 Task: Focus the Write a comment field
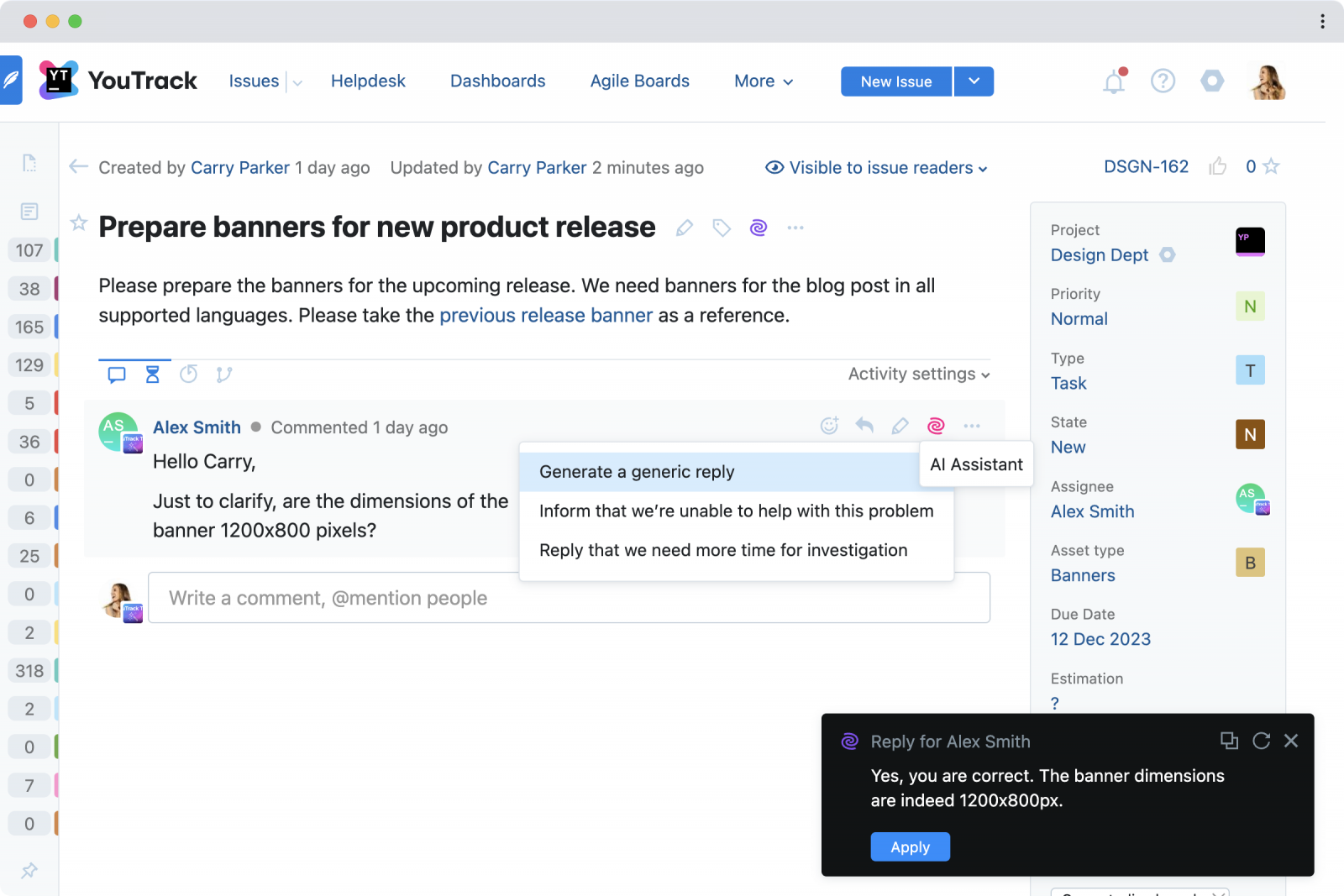coord(569,598)
